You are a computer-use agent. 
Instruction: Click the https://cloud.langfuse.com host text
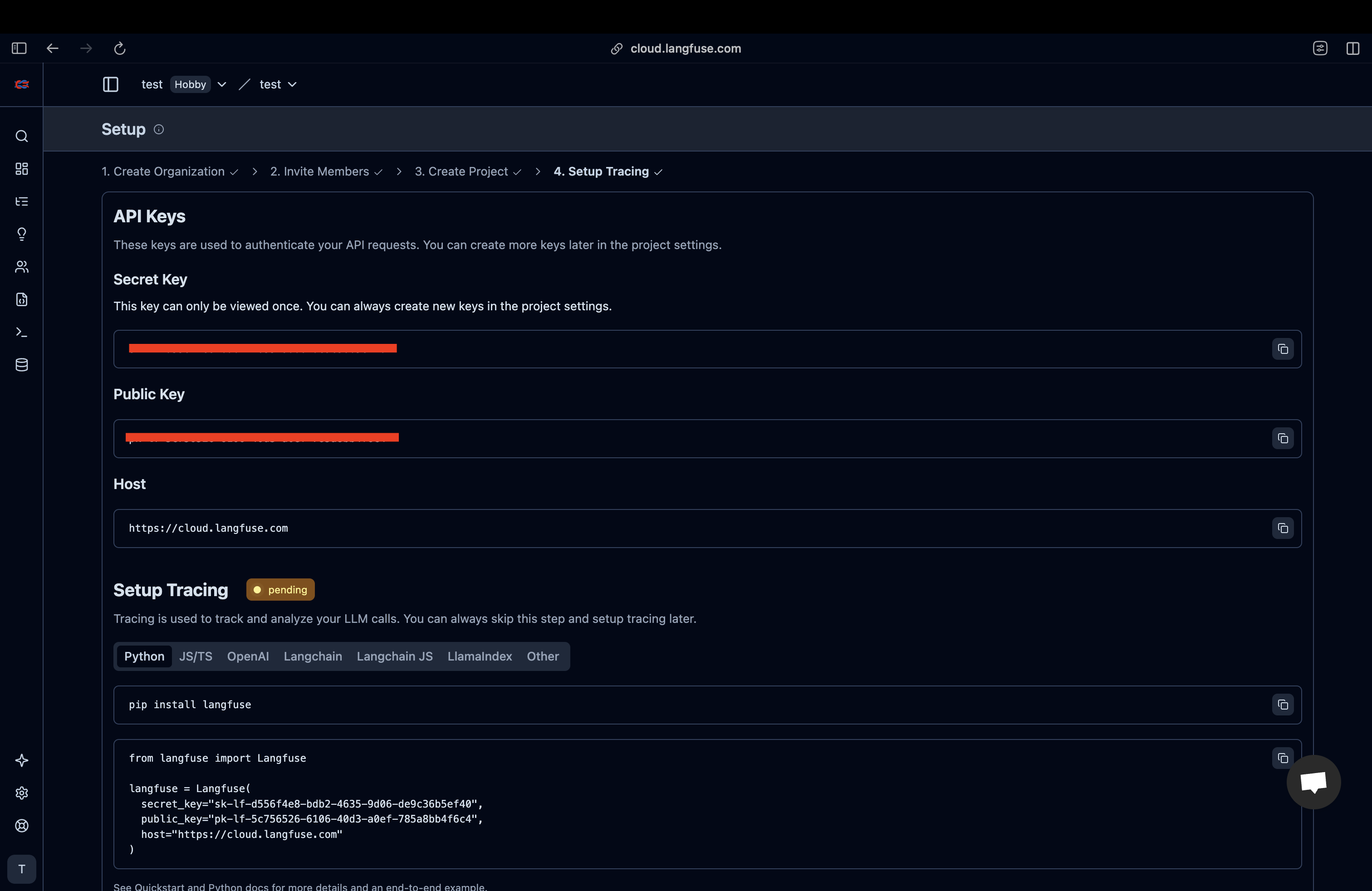tap(208, 529)
